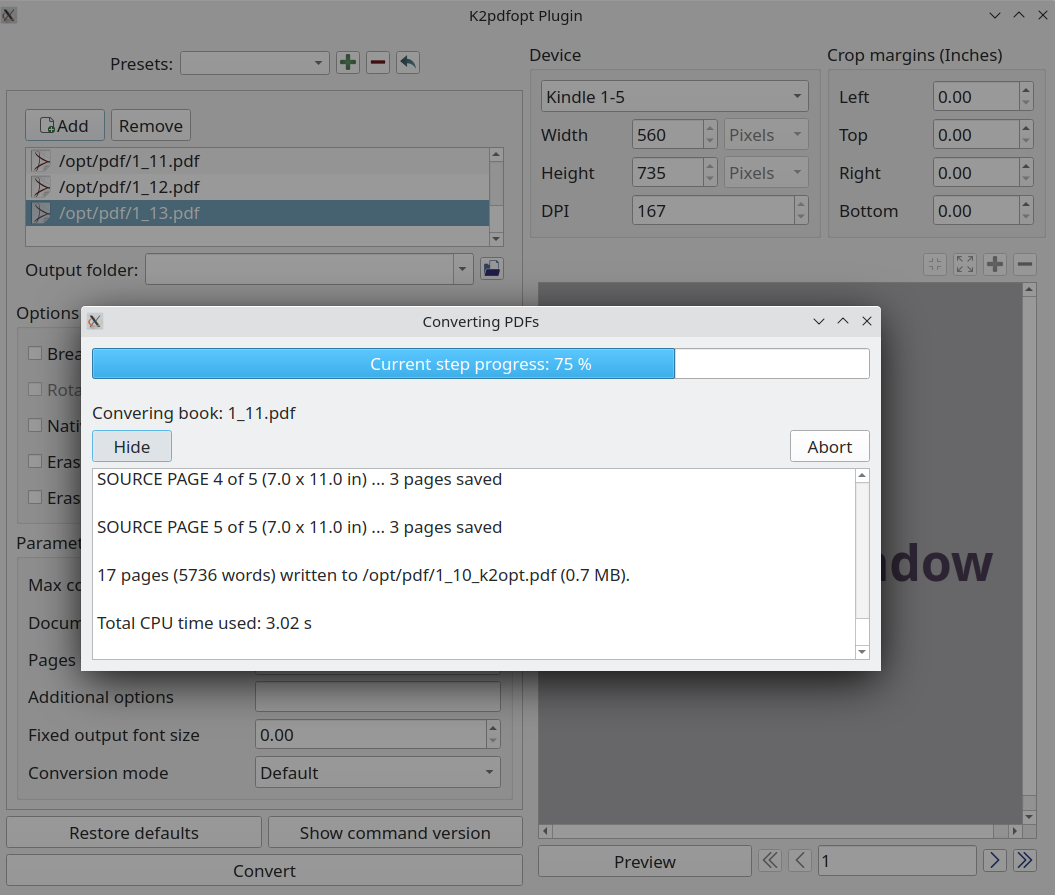Click the Additional options input field
This screenshot has height=895, width=1055.
[x=377, y=696]
